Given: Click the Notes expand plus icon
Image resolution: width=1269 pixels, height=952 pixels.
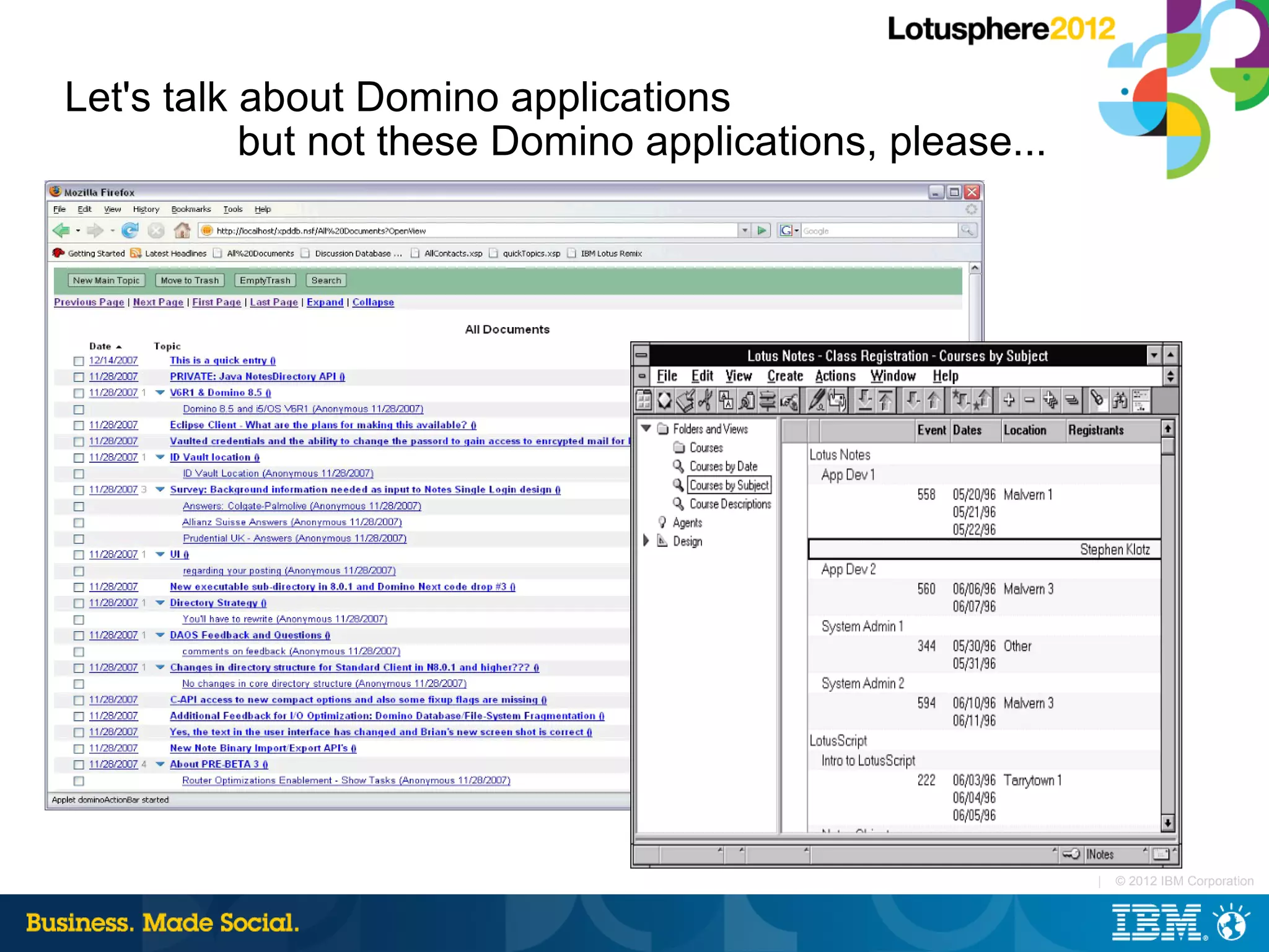Looking at the screenshot, I should 1009,401.
